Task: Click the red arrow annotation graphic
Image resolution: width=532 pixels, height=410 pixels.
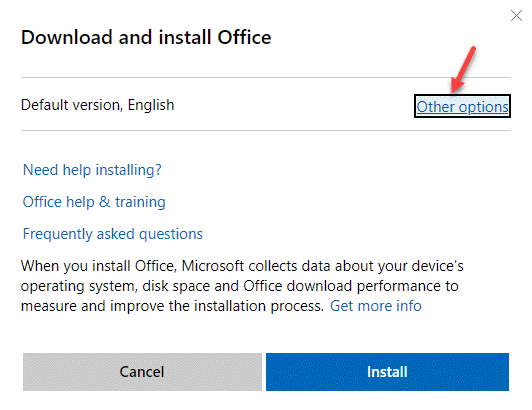Action: coord(463,70)
